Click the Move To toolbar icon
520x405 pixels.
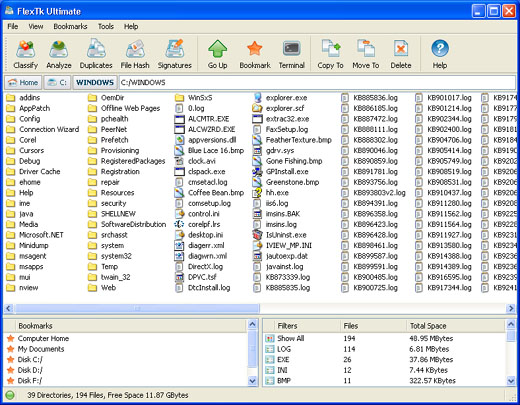tap(366, 54)
